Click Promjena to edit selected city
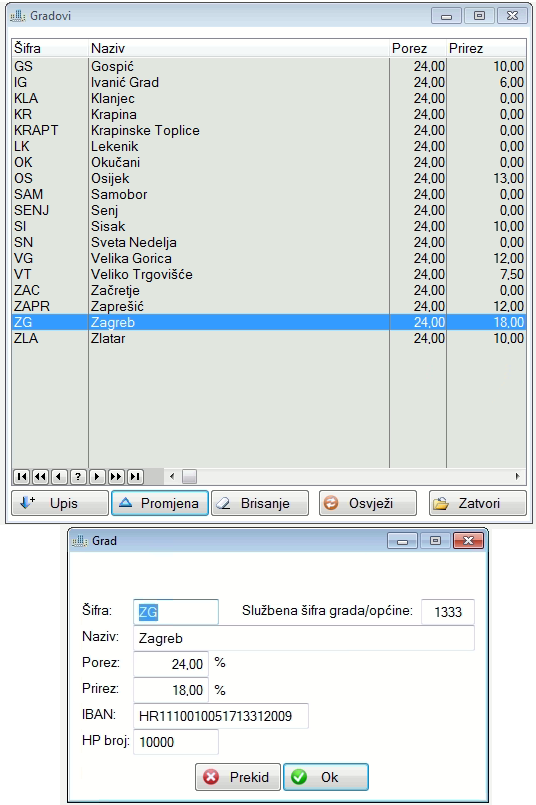The height and width of the screenshot is (805, 536). [160, 503]
